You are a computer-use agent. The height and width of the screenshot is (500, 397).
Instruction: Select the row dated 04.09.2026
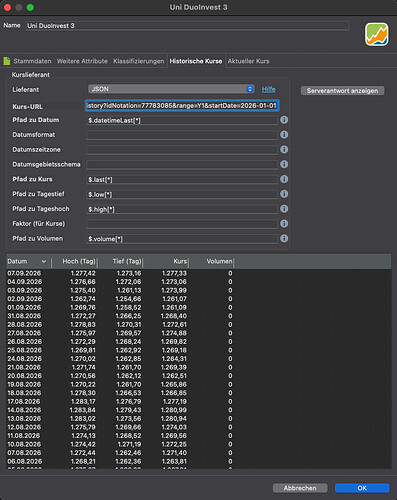point(199,282)
